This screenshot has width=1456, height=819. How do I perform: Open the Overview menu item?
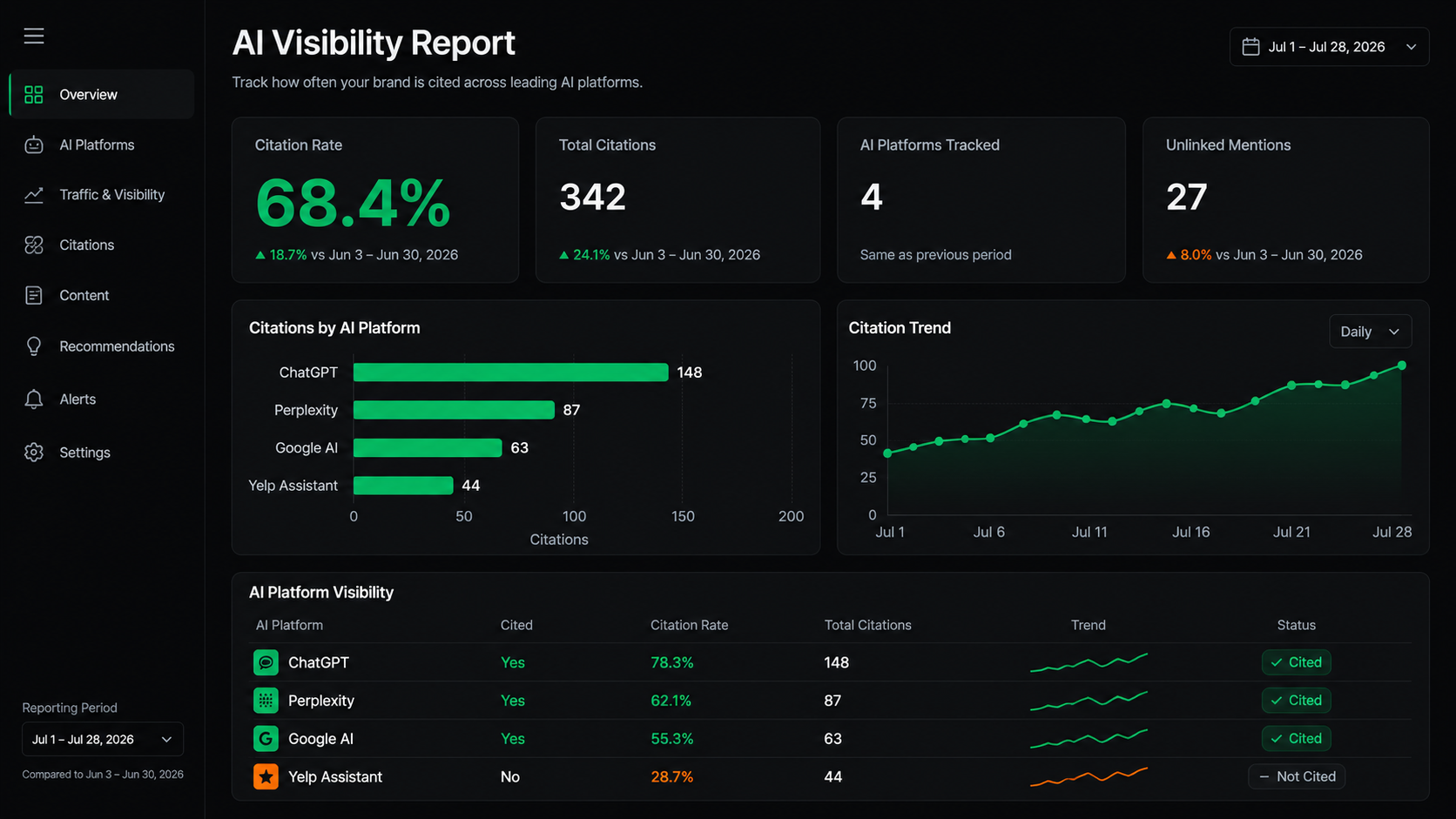(102, 95)
